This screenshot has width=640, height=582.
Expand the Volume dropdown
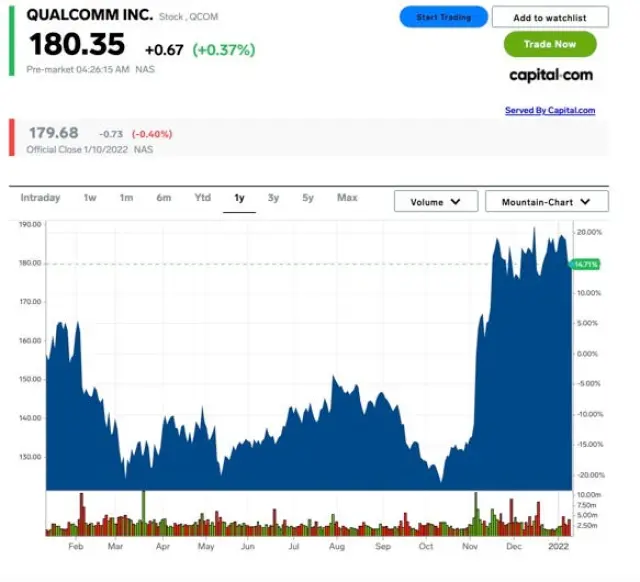pos(436,202)
